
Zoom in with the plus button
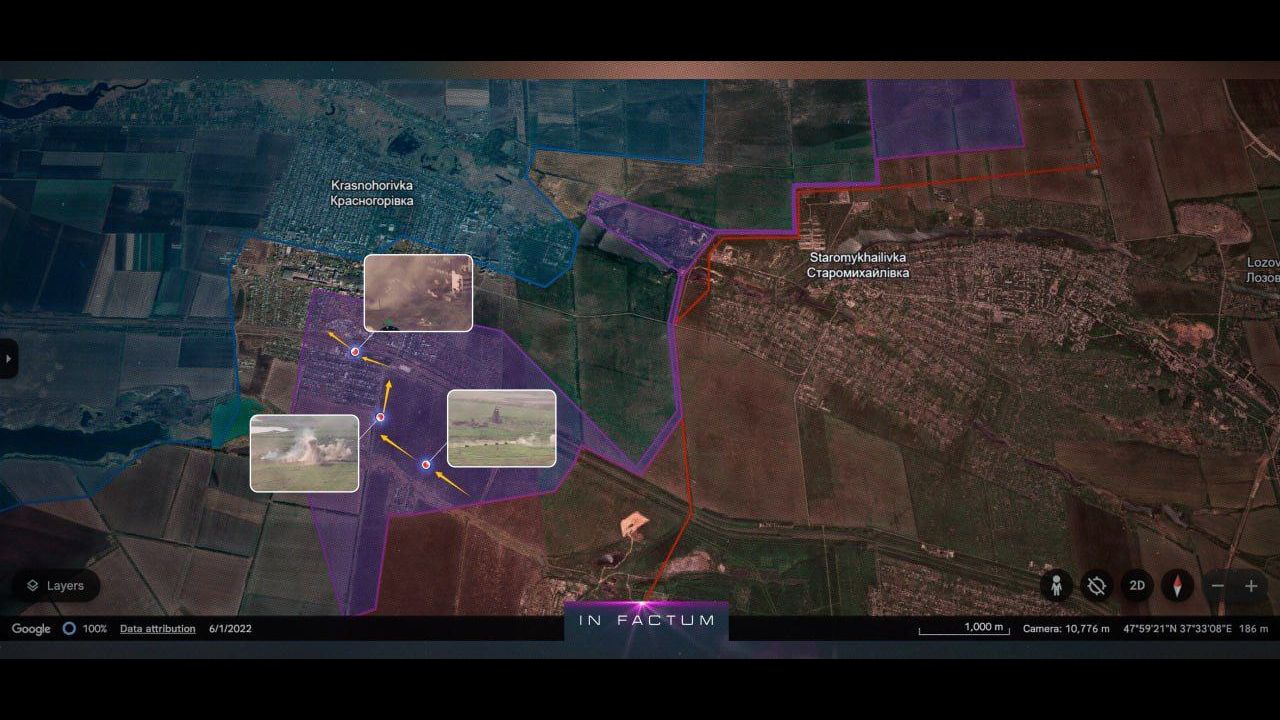1251,586
